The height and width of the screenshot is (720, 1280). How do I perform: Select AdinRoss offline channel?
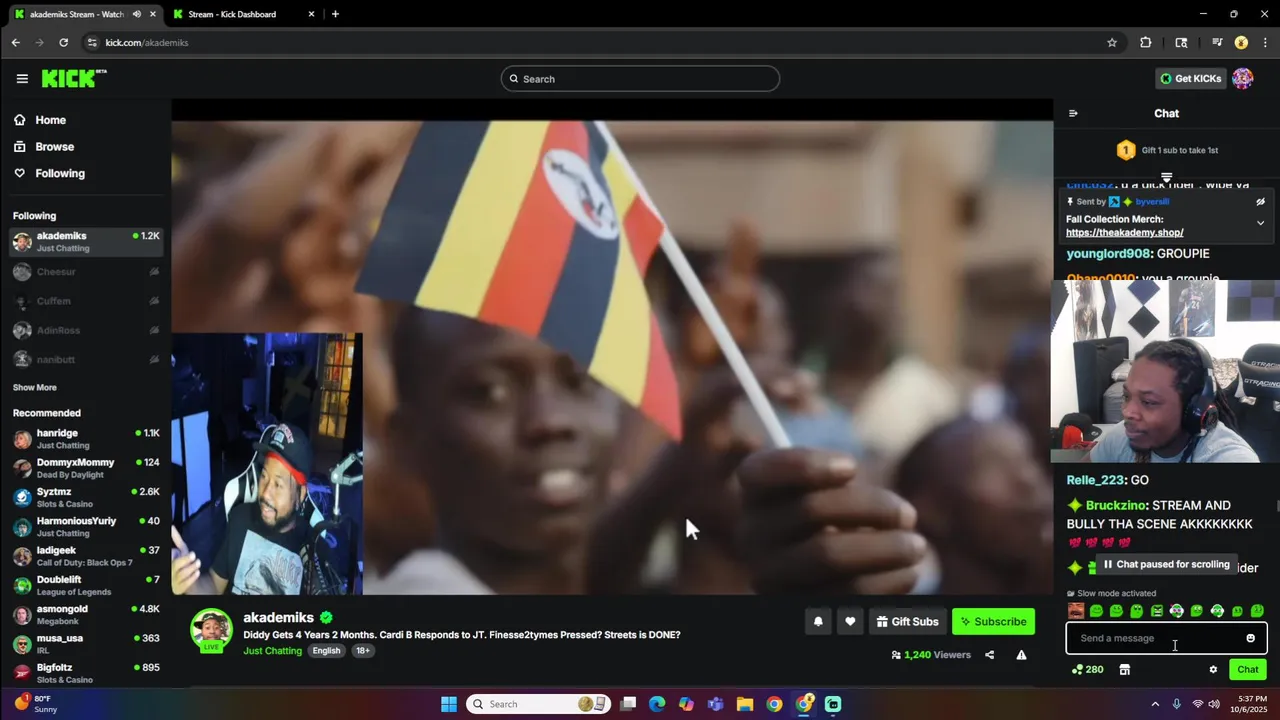pyautogui.click(x=86, y=330)
